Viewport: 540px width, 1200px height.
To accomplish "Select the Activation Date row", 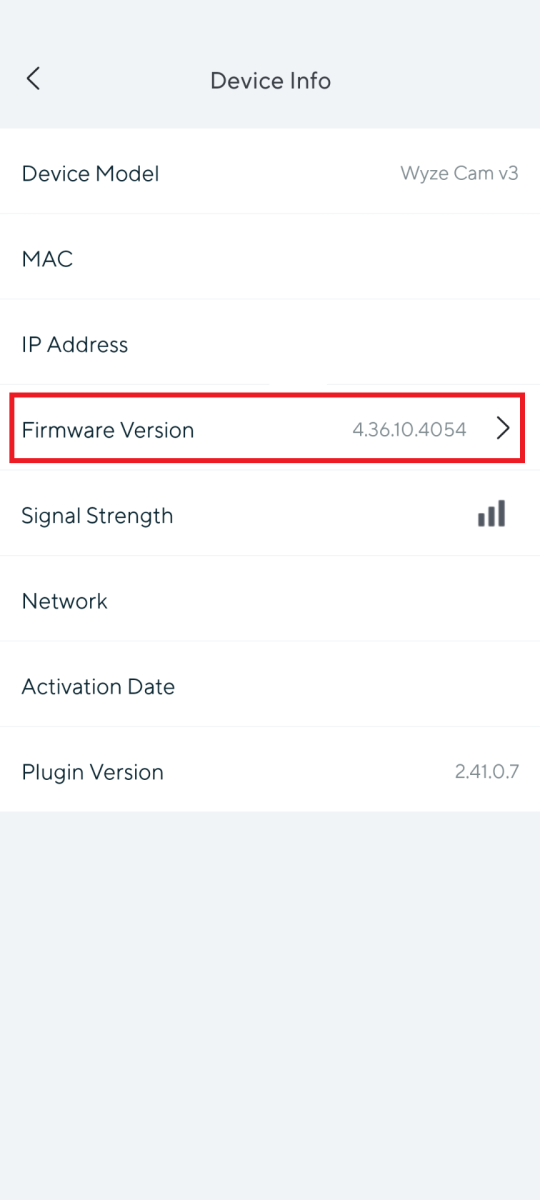I will click(270, 686).
